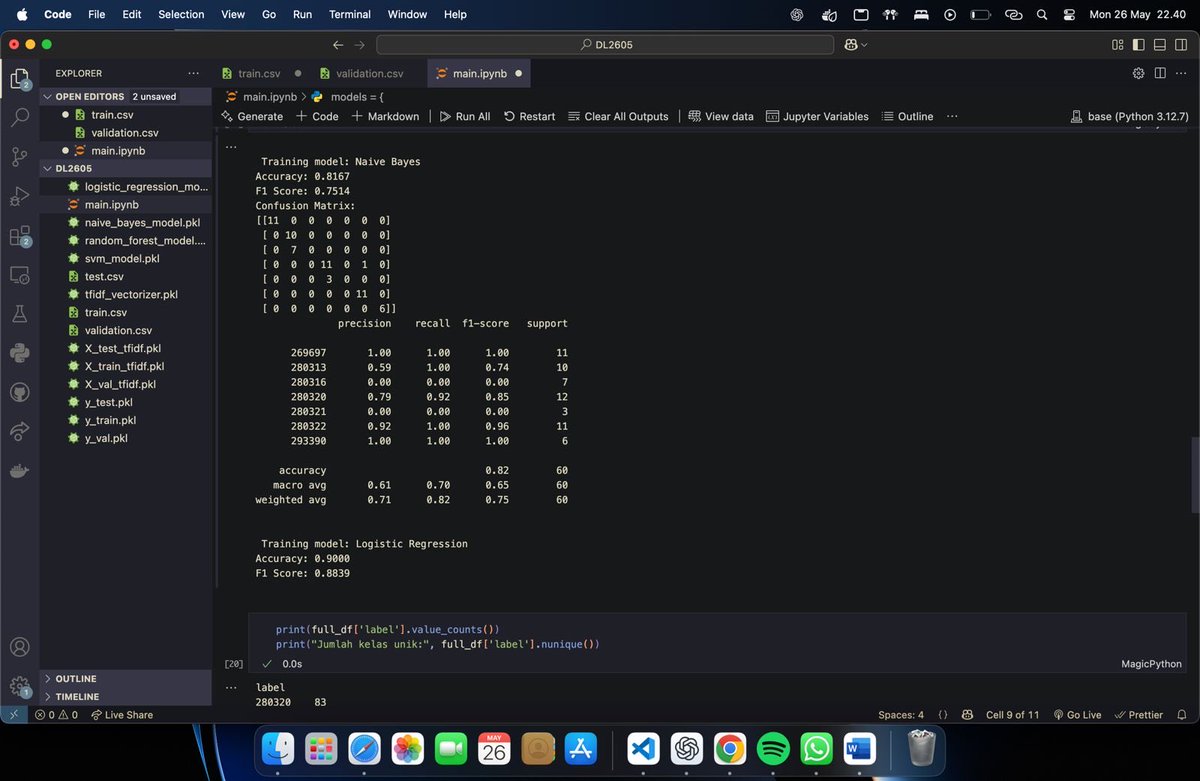Open the Explorer view in activity bar
The width and height of the screenshot is (1200, 781).
pos(19,79)
